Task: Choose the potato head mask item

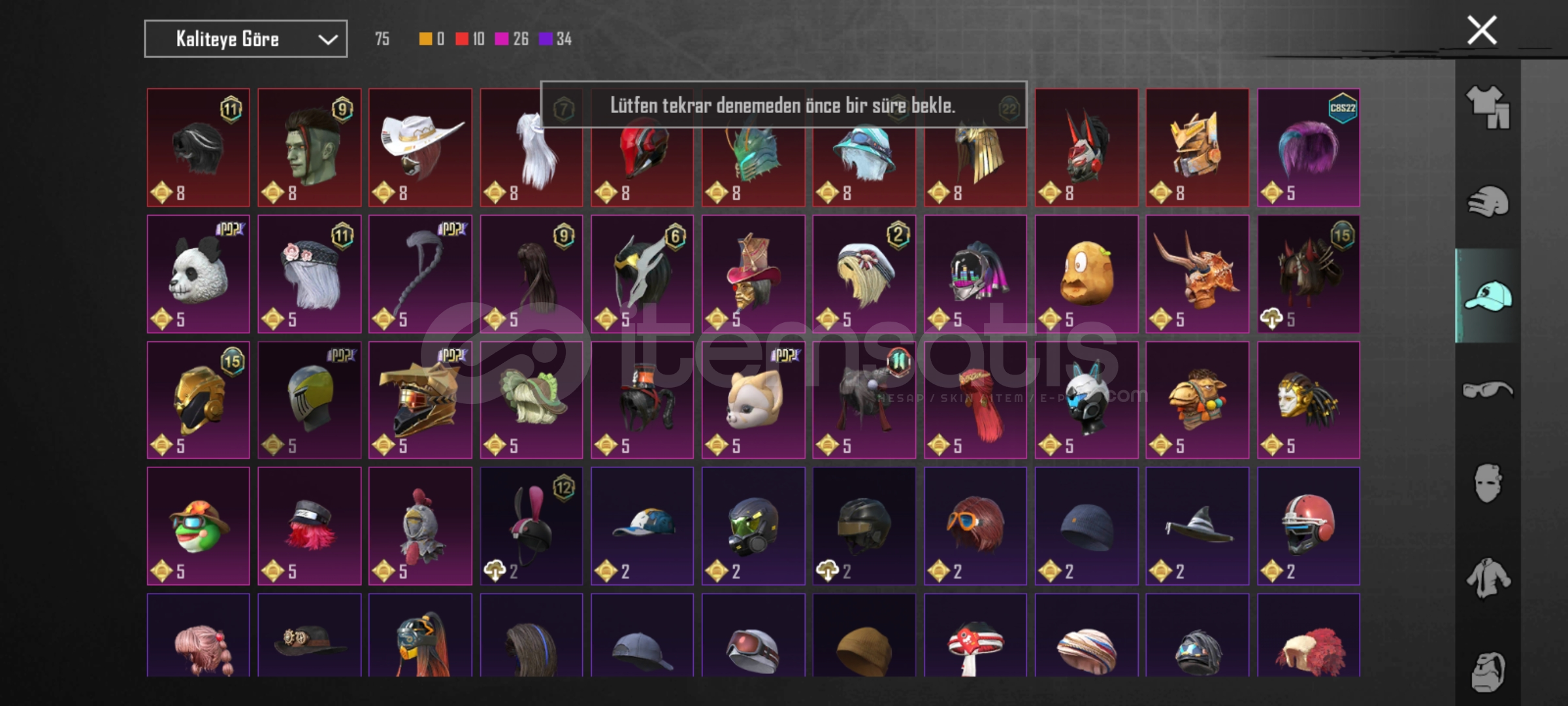Action: coord(1086,274)
